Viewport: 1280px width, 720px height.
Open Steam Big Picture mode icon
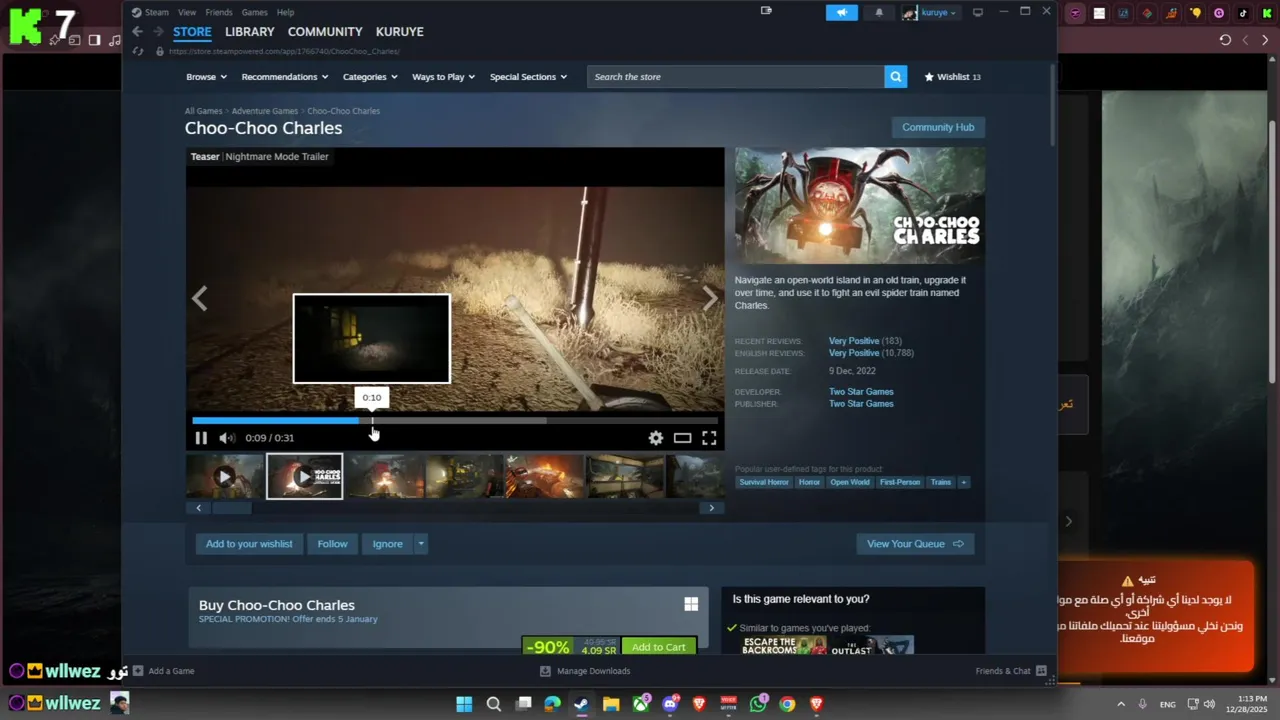[x=978, y=12]
